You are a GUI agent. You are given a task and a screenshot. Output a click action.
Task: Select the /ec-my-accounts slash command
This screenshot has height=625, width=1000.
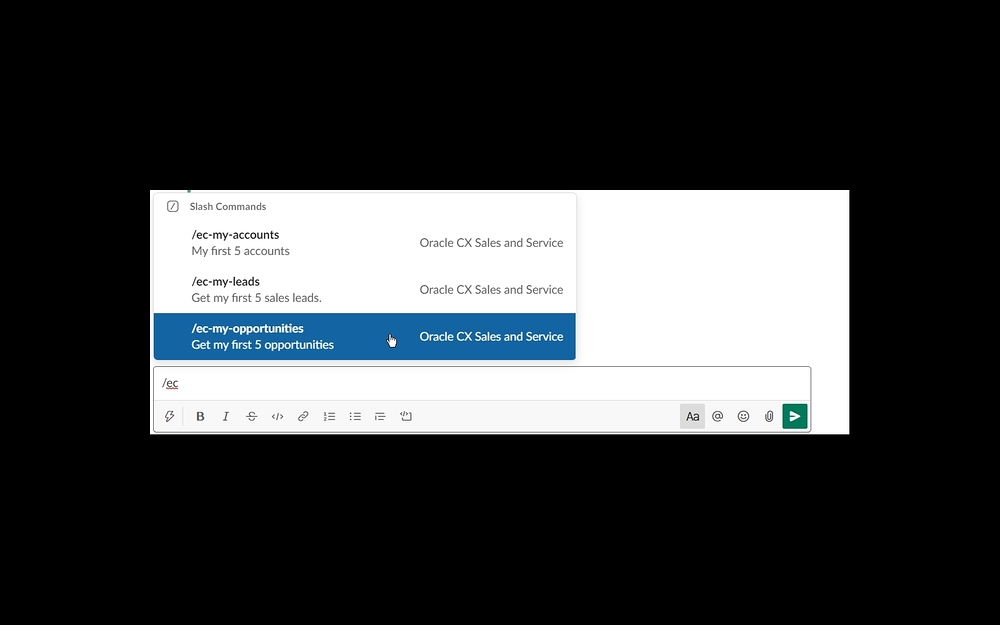pyautogui.click(x=365, y=243)
